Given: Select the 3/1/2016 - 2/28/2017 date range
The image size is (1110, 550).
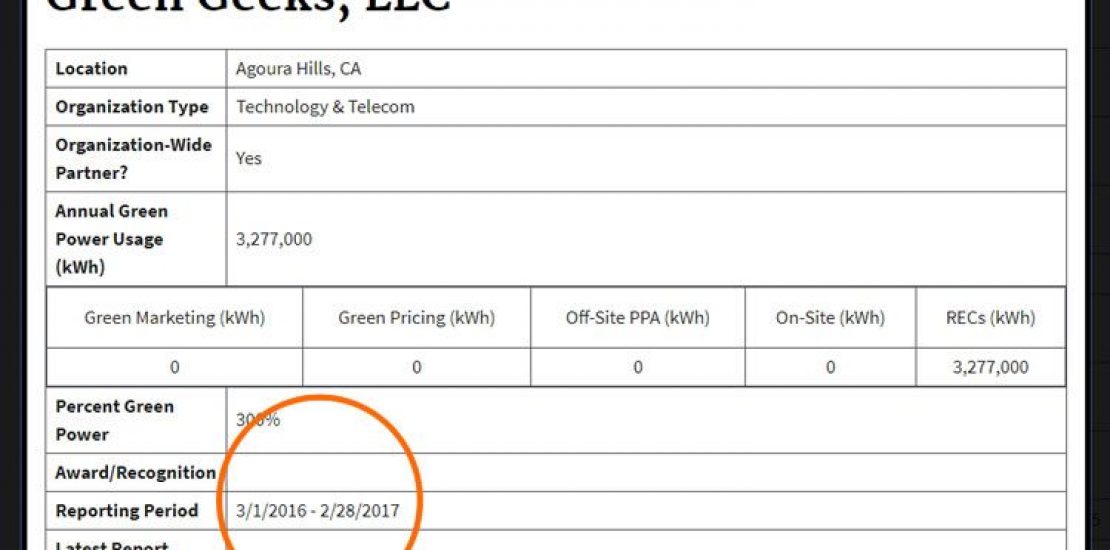Looking at the screenshot, I should click(x=317, y=510).
